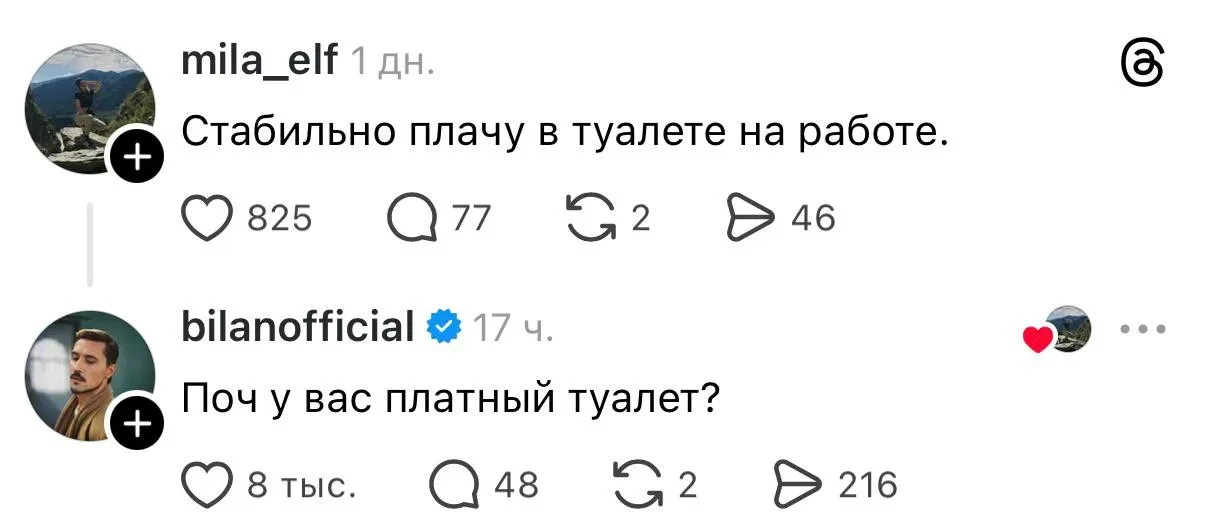Screen dimensions: 1206x532
Task: Open bilanofficial username profile link
Action: click(298, 326)
